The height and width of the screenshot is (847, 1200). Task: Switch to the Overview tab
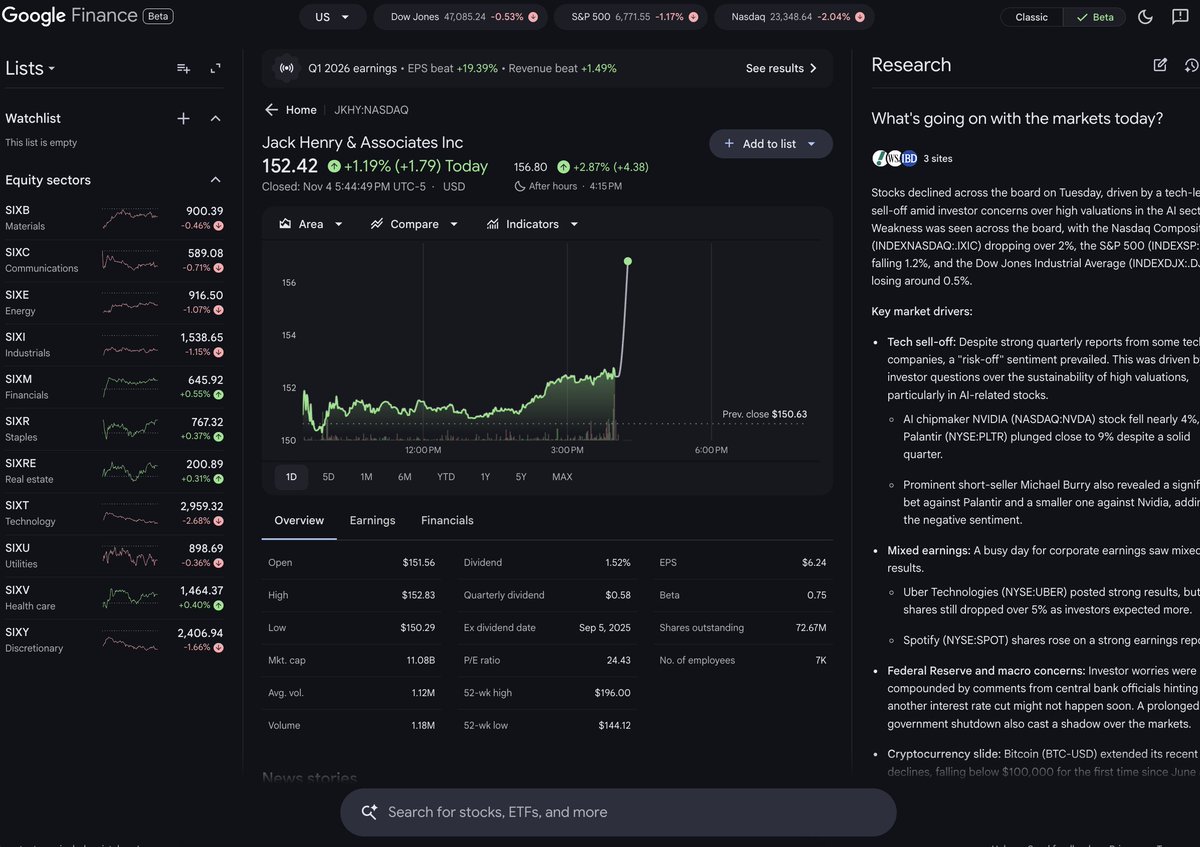tap(299, 520)
